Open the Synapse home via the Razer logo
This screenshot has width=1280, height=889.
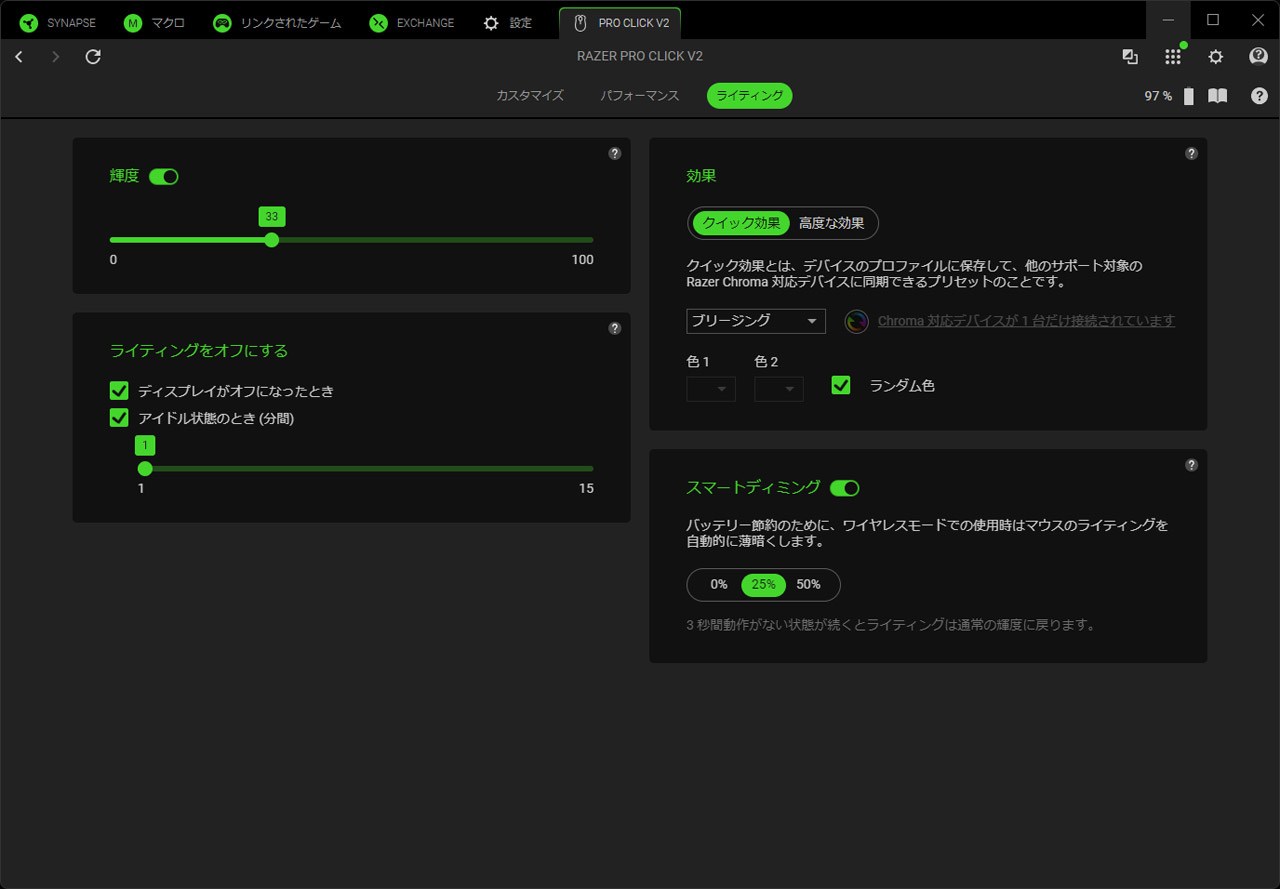pos(28,21)
